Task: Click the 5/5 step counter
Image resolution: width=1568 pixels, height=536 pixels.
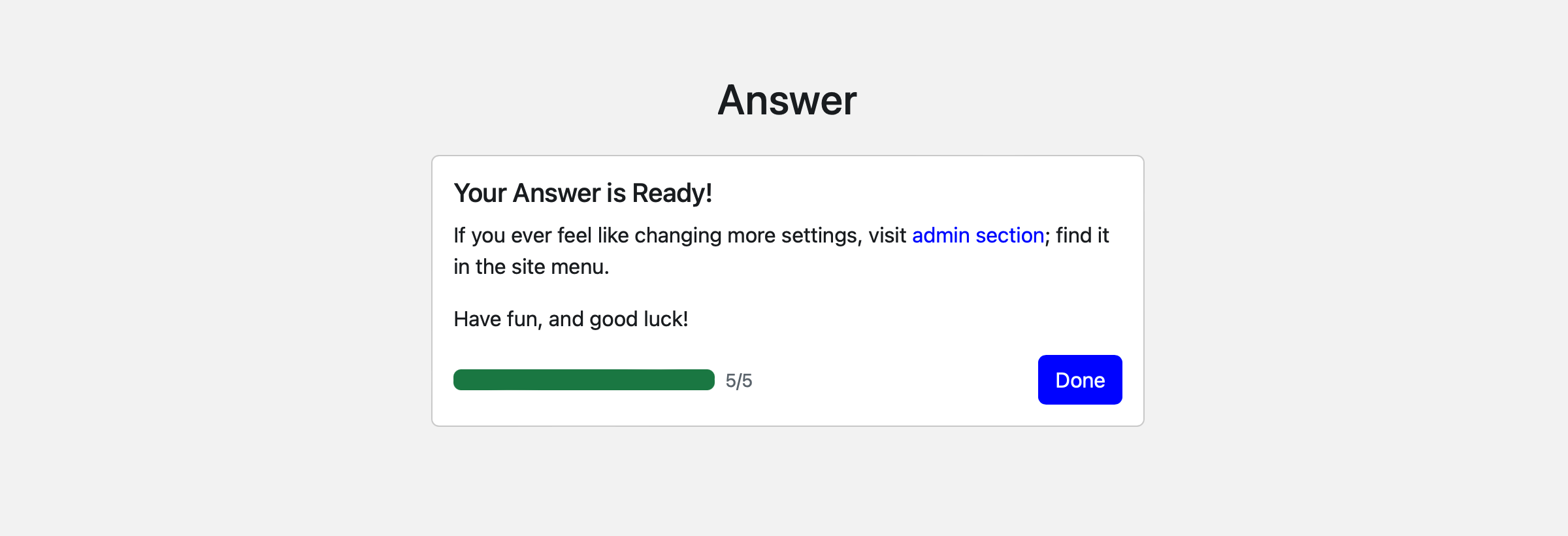Action: (x=738, y=380)
